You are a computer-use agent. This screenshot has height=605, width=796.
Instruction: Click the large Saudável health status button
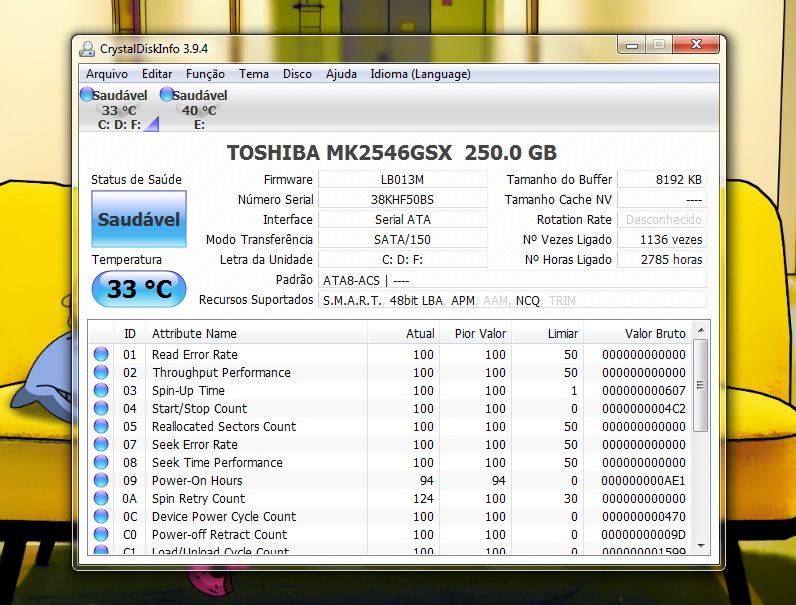pyautogui.click(x=139, y=219)
